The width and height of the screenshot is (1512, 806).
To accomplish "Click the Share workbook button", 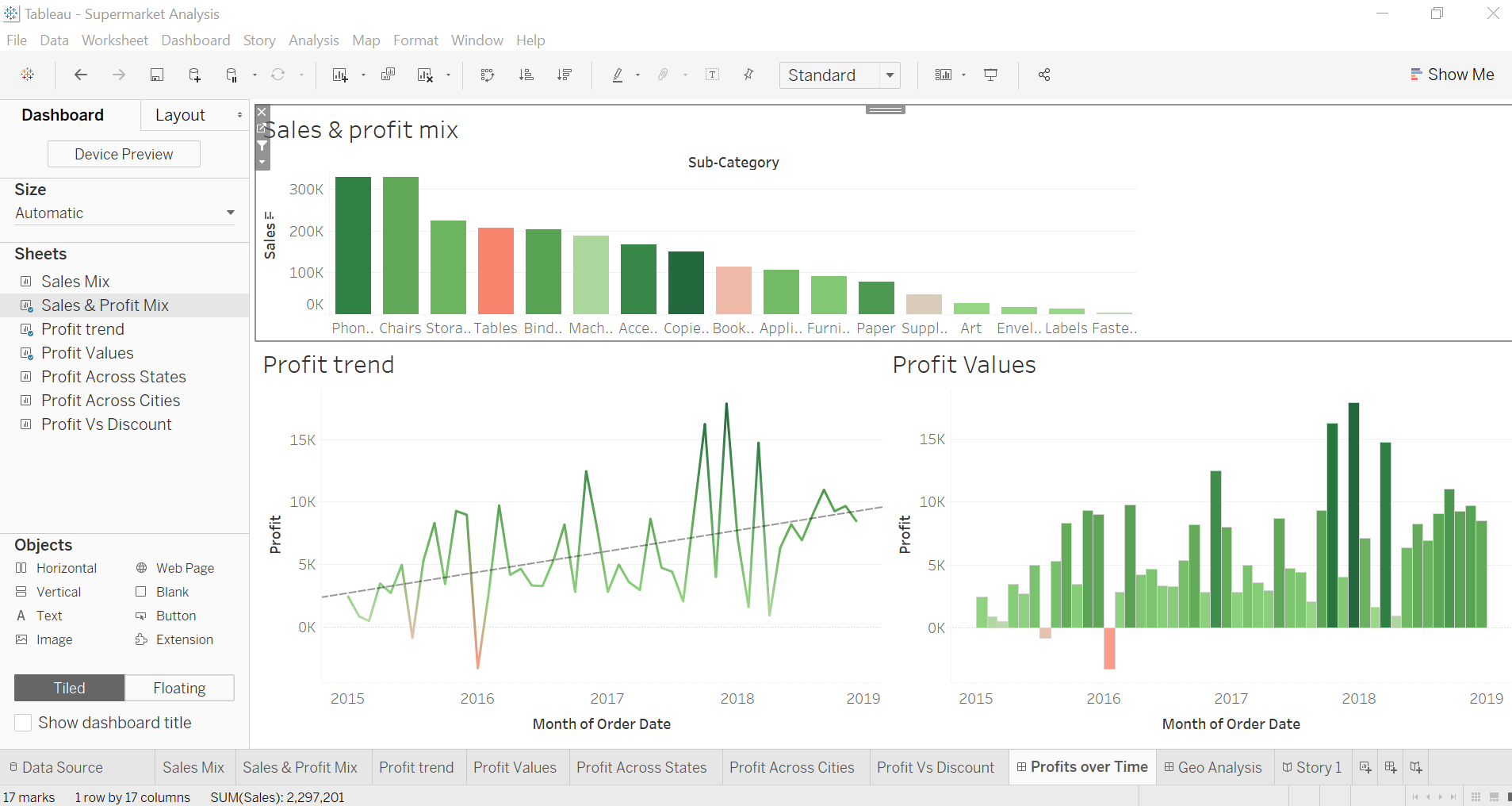I will (1043, 75).
